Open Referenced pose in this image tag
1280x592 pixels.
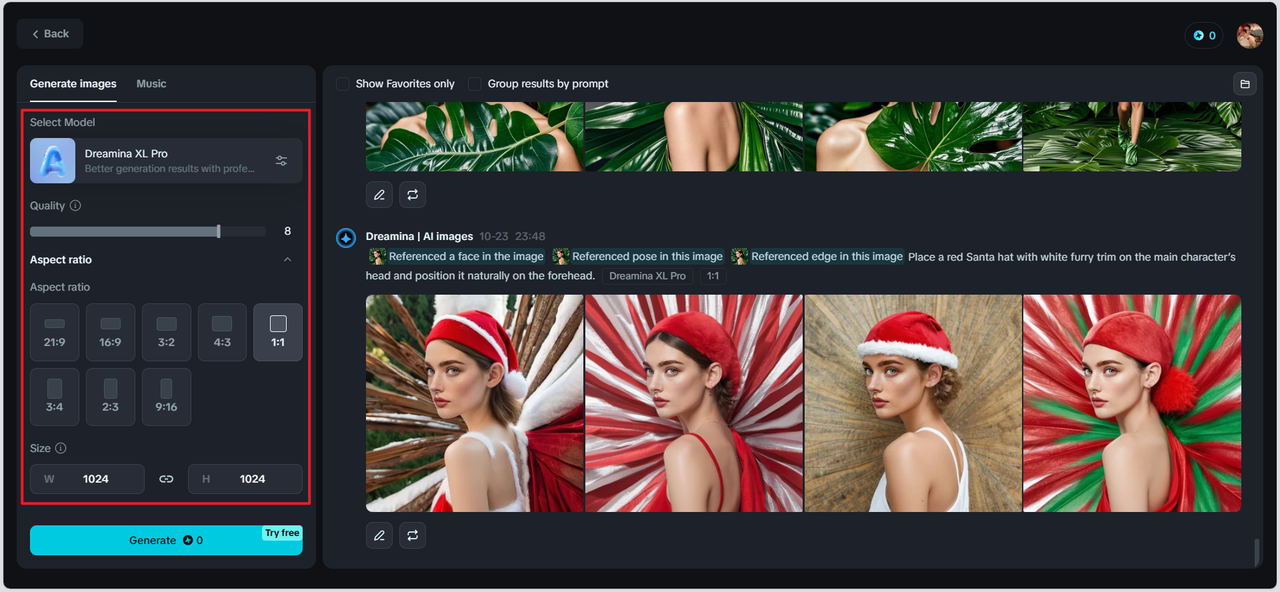click(638, 257)
